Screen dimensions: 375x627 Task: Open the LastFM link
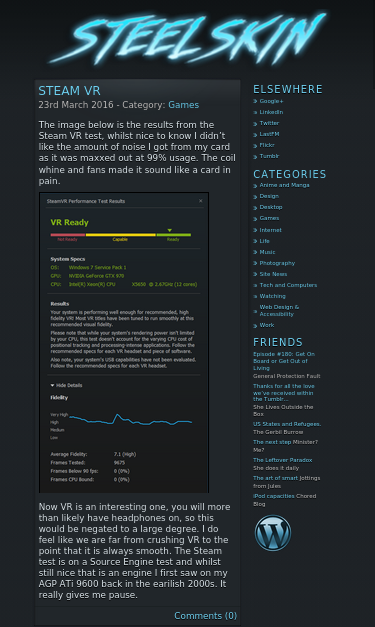[x=269, y=134]
